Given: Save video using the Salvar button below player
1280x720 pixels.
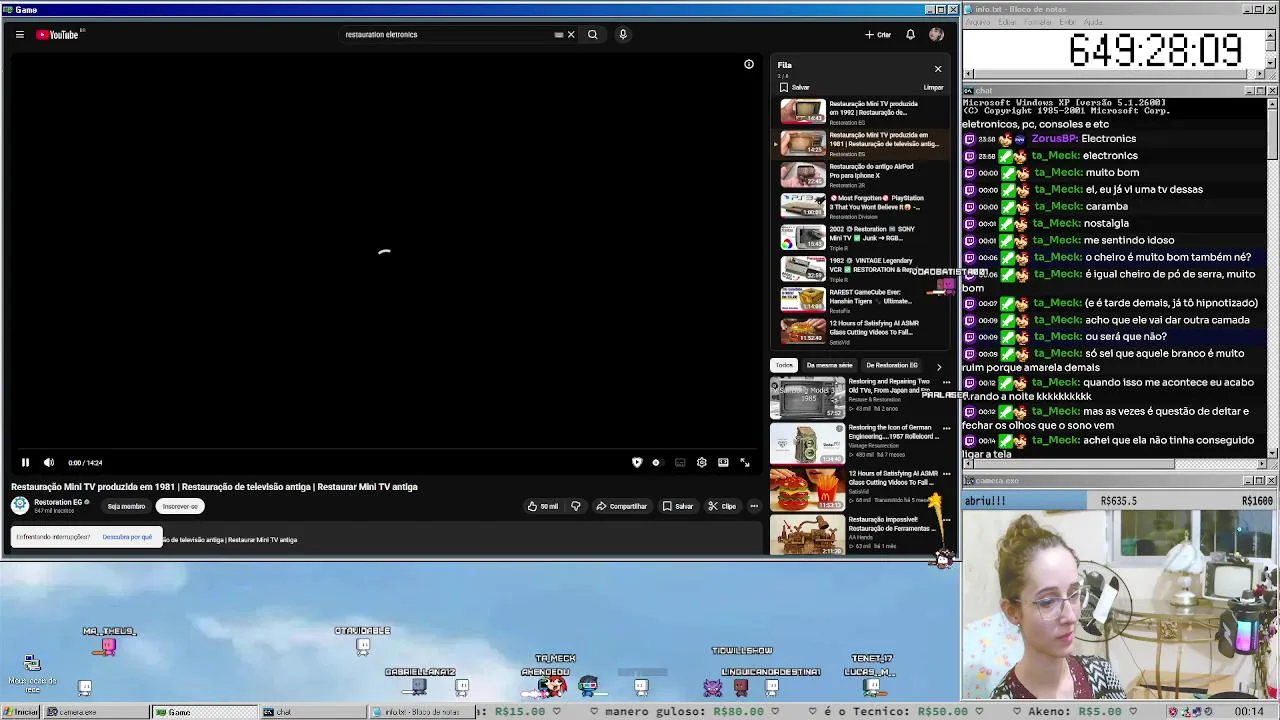Looking at the screenshot, I should (678, 507).
